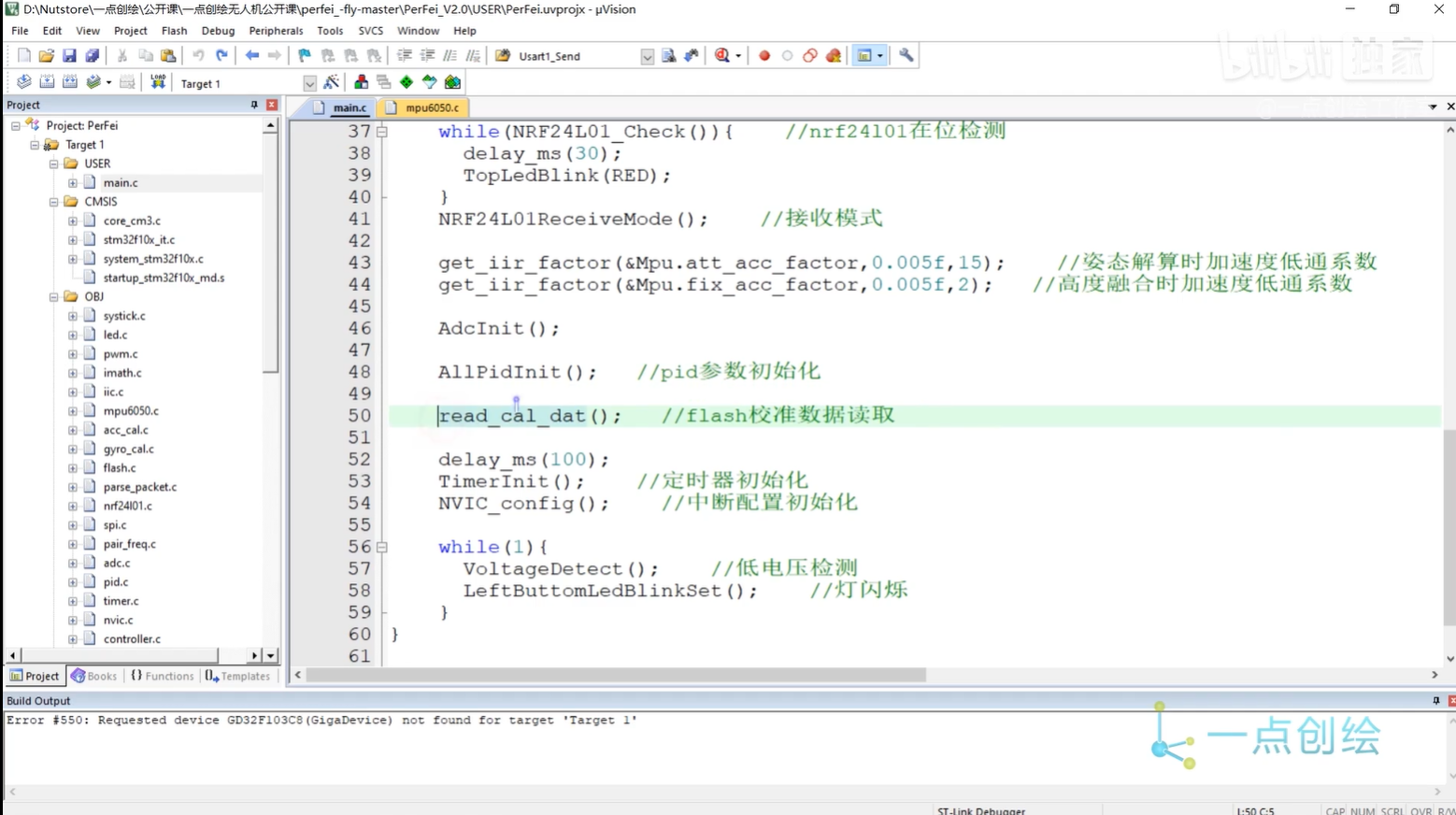The height and width of the screenshot is (815, 1456).
Task: Switch to the mpu6050.c editor tab
Action: click(423, 107)
